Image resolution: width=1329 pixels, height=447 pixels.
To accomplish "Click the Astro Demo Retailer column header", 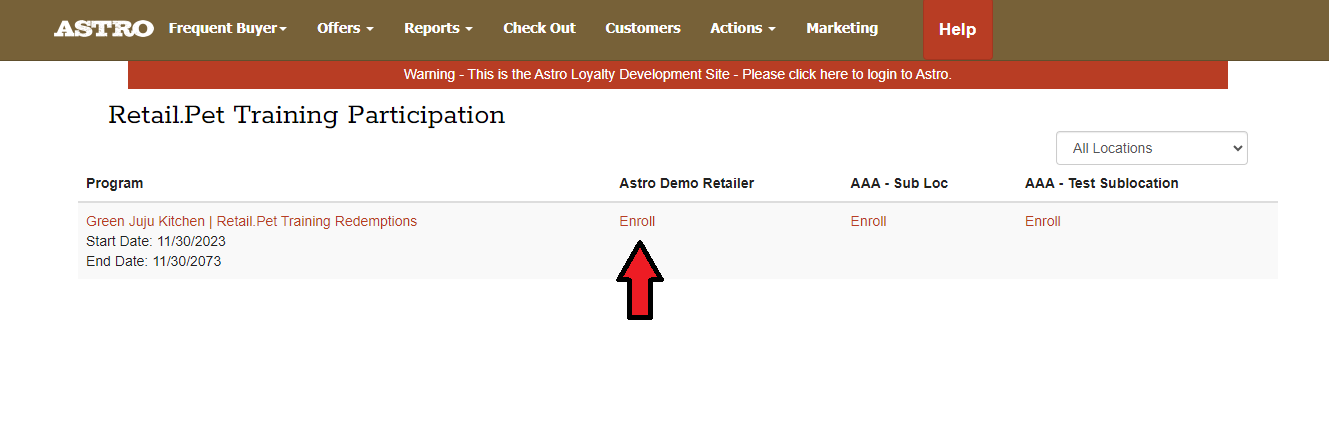I will point(686,183).
